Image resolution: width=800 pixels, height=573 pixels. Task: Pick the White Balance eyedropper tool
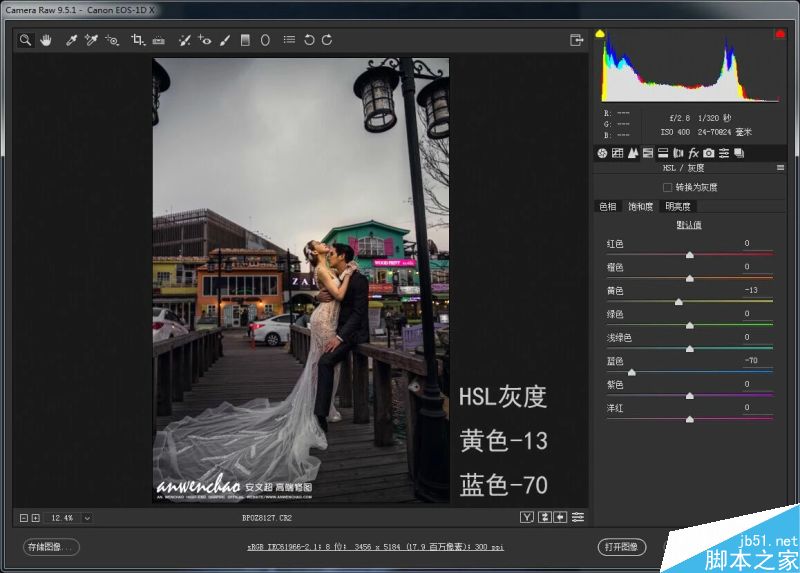pos(71,40)
